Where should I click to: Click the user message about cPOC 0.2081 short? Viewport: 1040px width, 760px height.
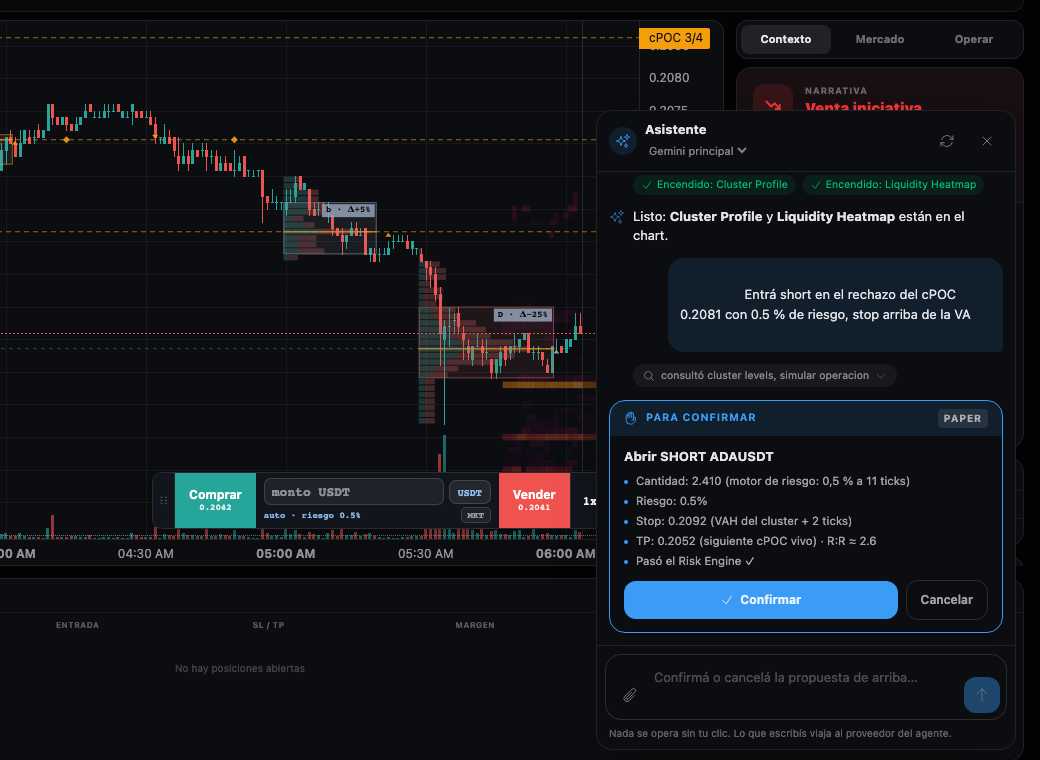point(836,305)
